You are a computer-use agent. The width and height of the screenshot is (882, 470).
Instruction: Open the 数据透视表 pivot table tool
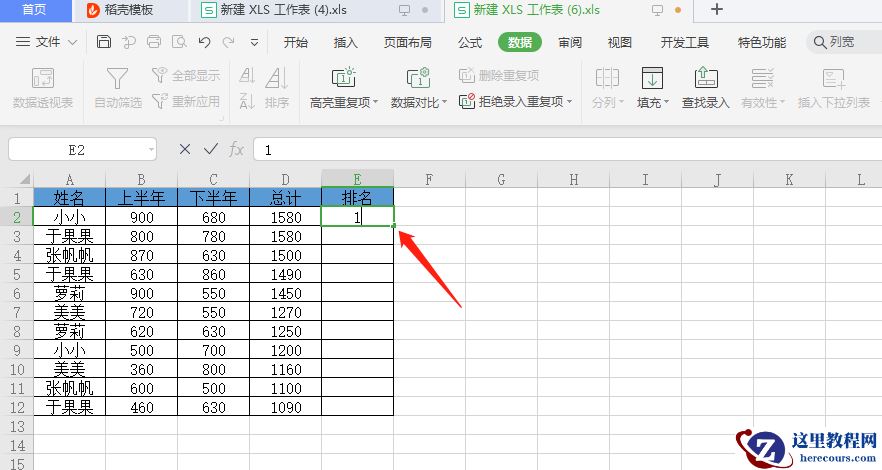coord(43,88)
